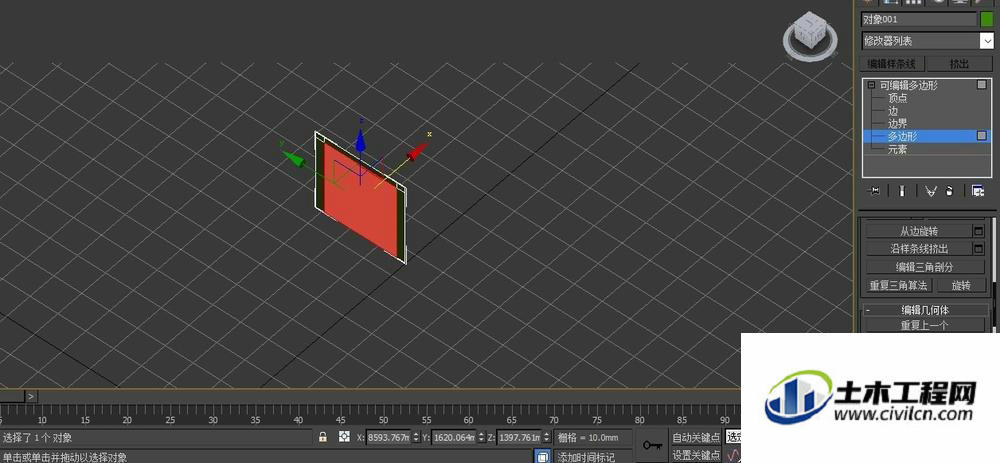Select the 边界 sub-object level
Viewport: 1000px width, 463px height.
[897, 124]
